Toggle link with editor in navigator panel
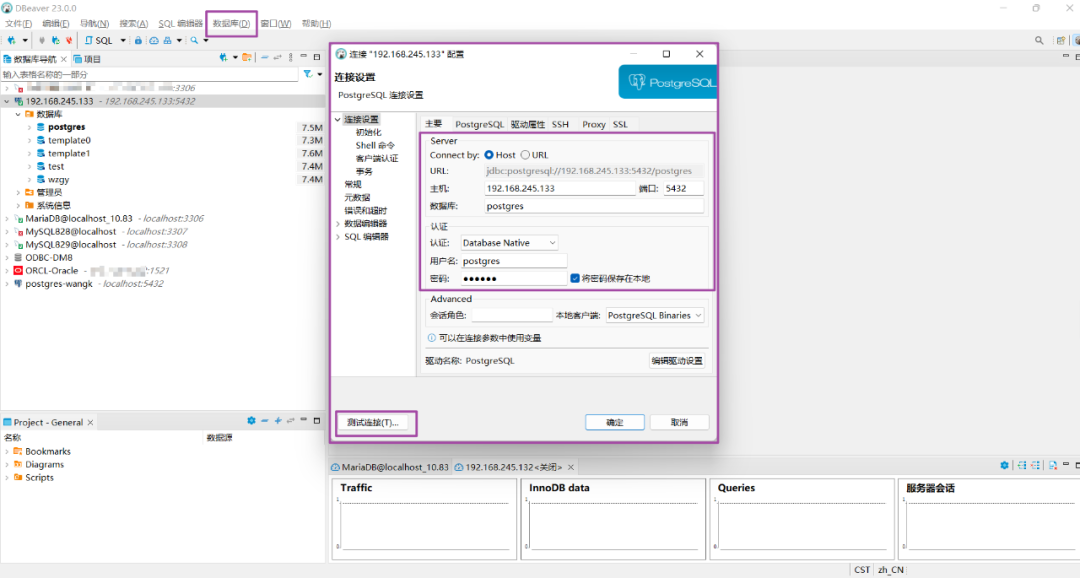The width and height of the screenshot is (1080, 578). point(278,58)
